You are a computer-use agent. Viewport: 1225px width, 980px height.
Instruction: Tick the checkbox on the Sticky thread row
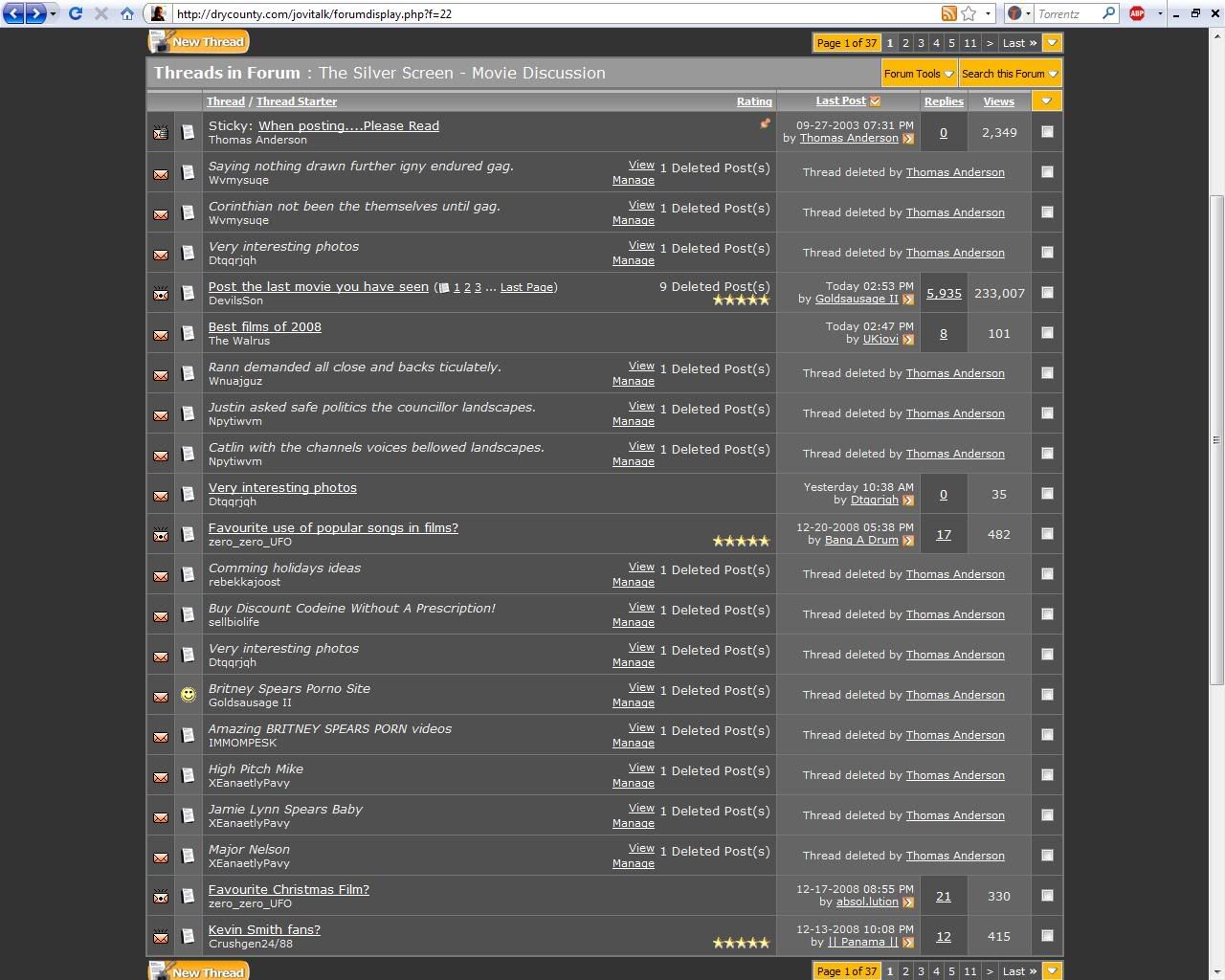click(1047, 132)
